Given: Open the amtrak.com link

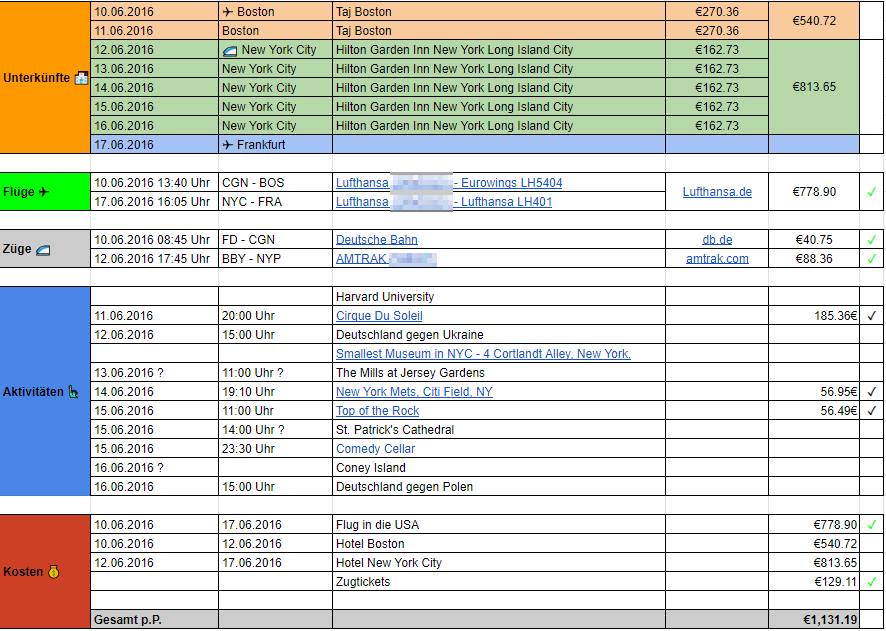Looking at the screenshot, I should pos(717,259).
